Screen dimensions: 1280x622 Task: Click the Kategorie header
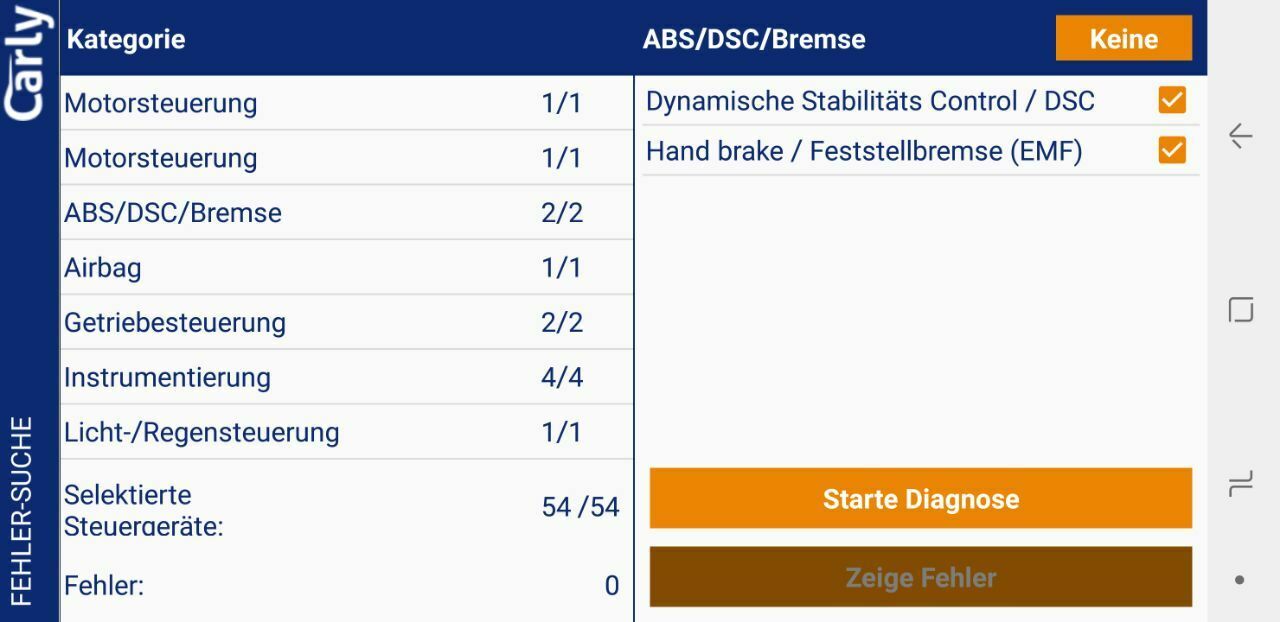124,40
